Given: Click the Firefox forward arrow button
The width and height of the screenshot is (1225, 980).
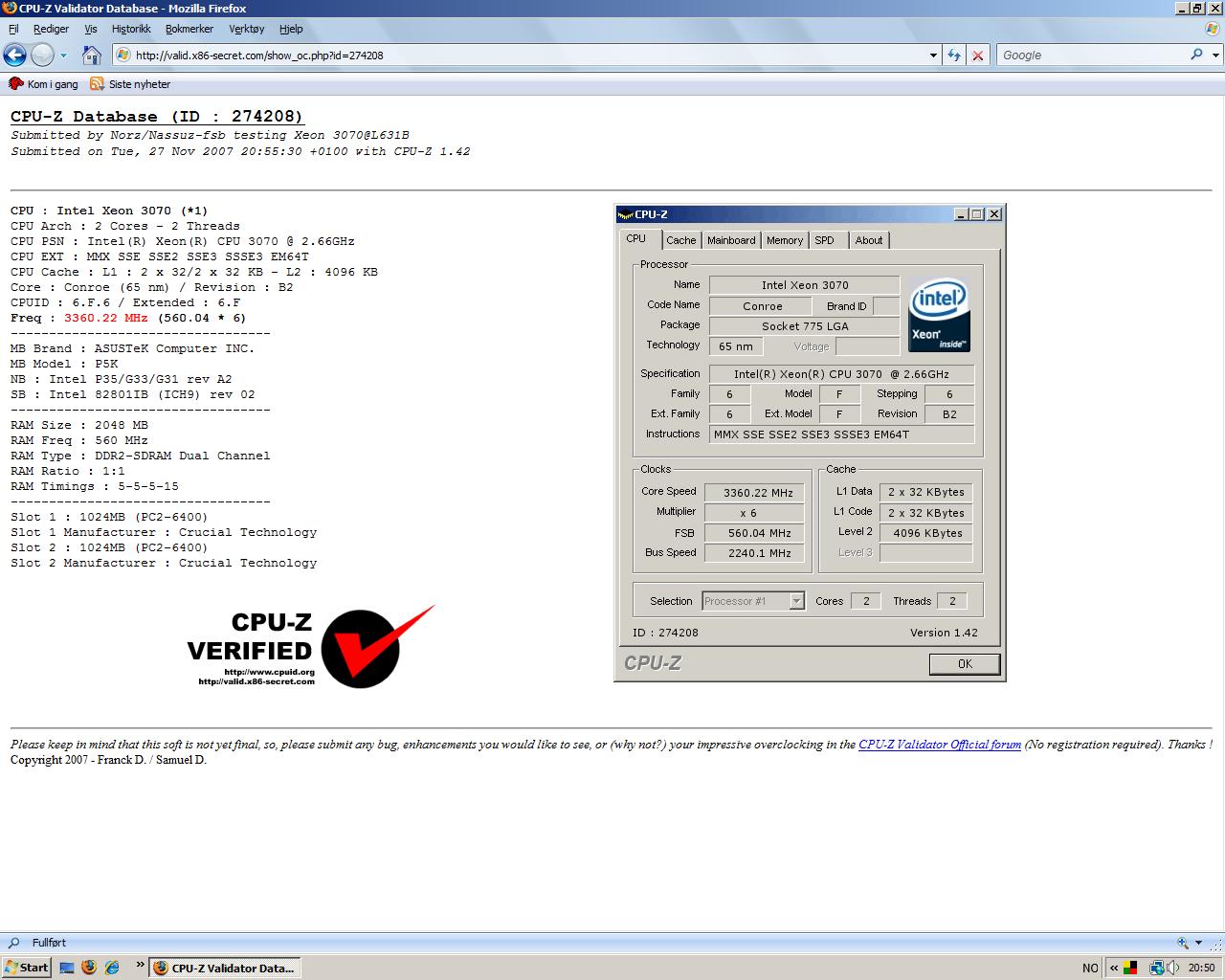Looking at the screenshot, I should 42,55.
